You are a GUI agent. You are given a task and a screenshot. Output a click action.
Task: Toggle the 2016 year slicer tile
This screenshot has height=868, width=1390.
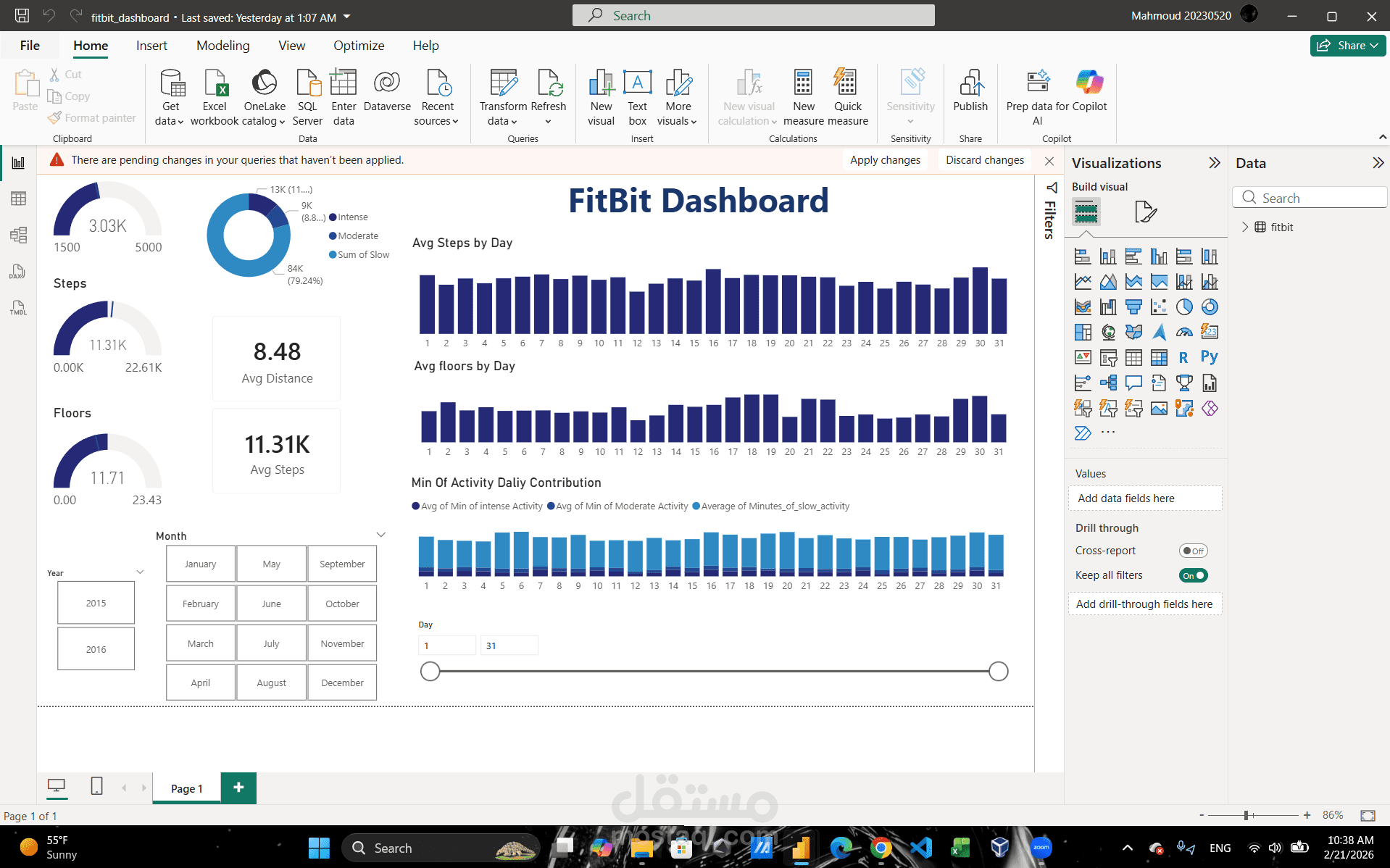pos(96,649)
